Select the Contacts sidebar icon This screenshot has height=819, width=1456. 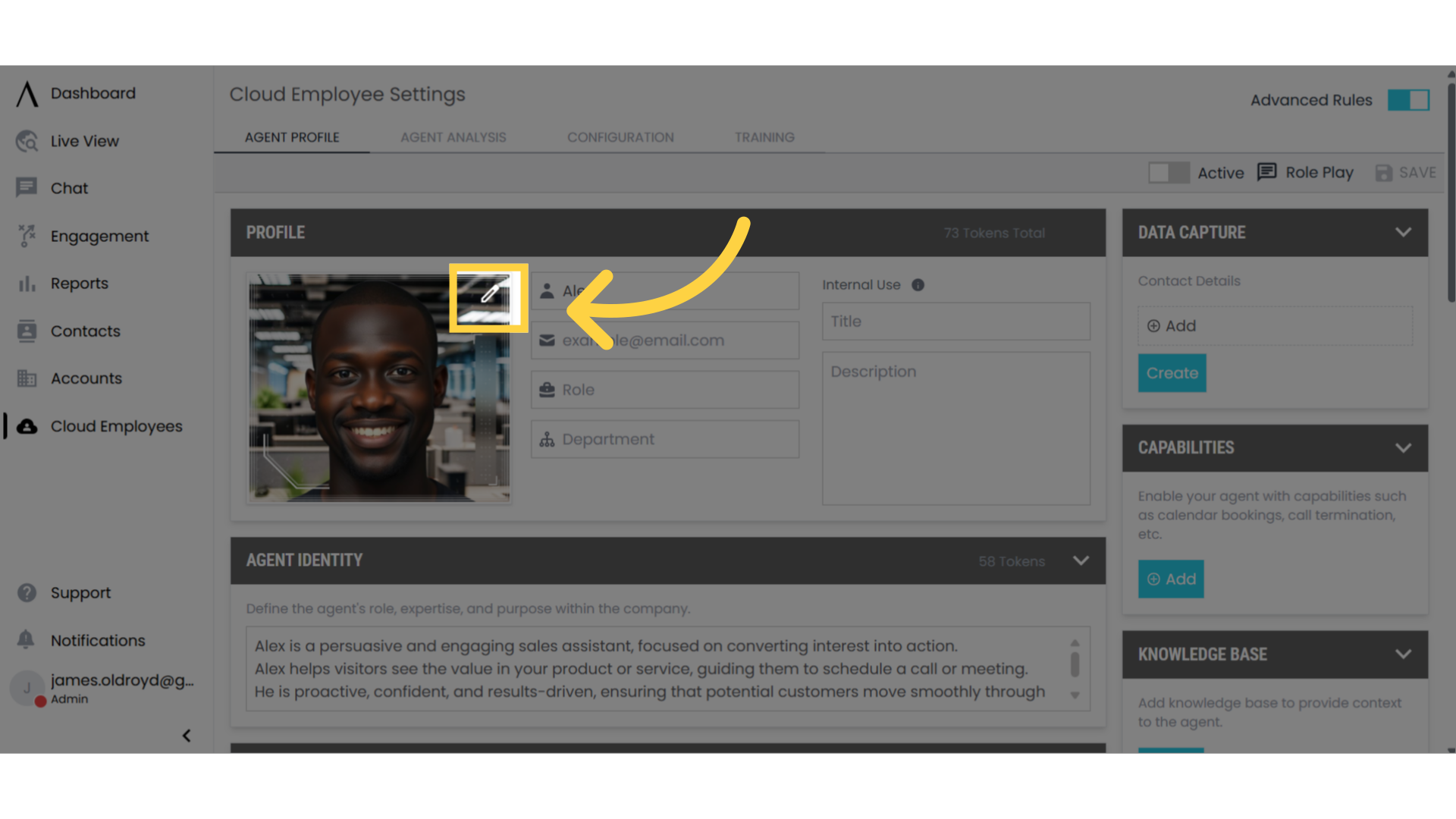(x=27, y=331)
